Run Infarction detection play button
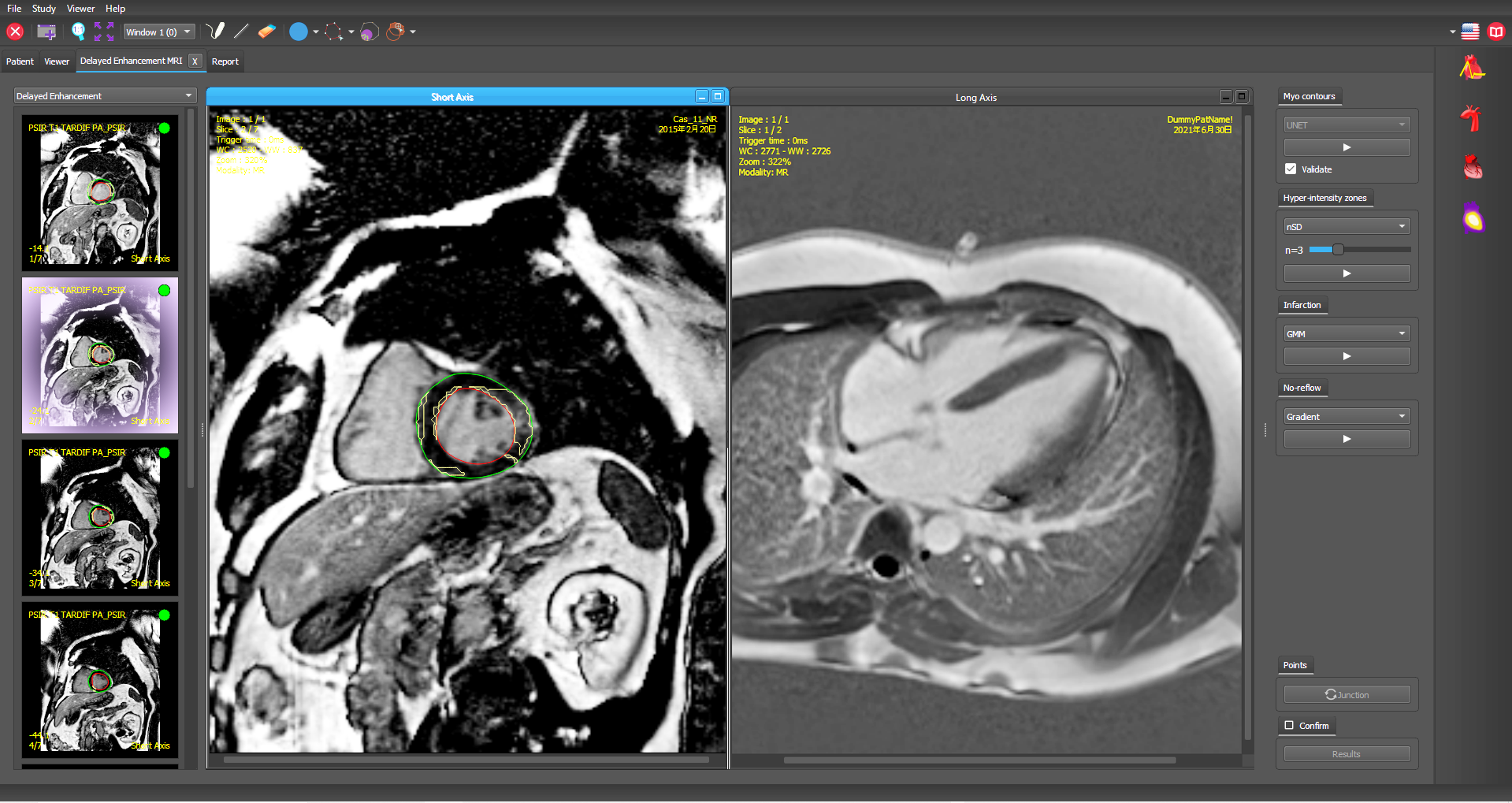 (1347, 356)
